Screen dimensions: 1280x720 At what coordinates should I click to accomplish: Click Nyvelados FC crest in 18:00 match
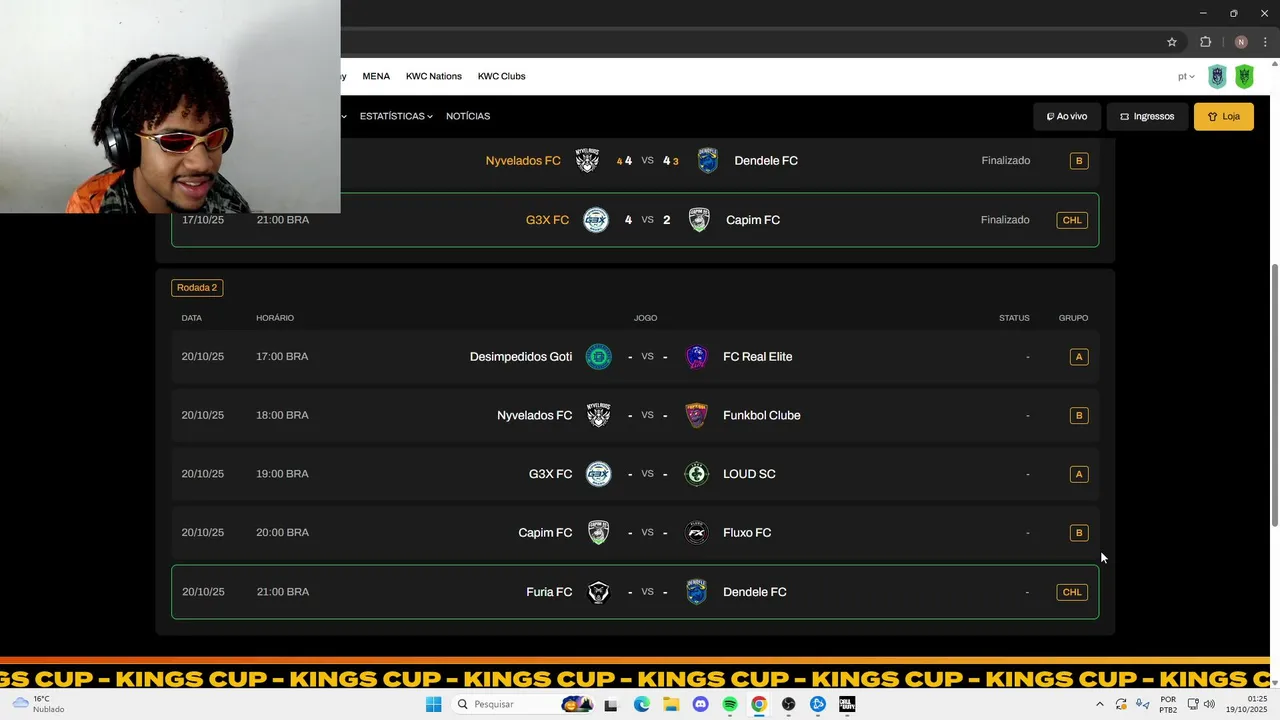[x=598, y=415]
